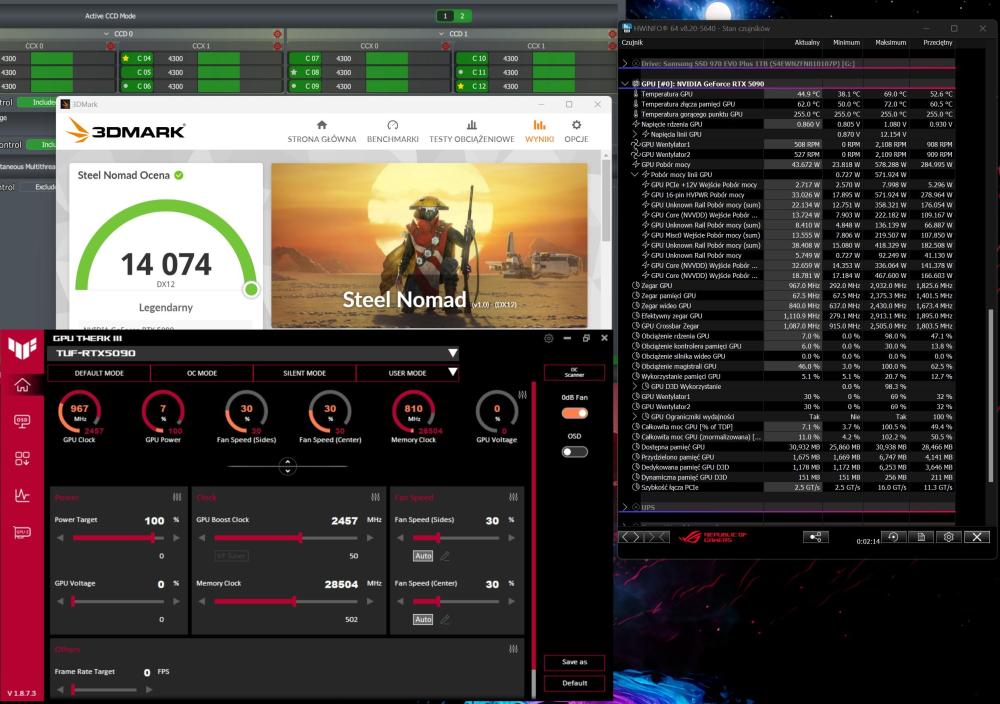Click the gauge row customize icon
Image resolution: width=1000 pixels, height=704 pixels.
tap(522, 395)
